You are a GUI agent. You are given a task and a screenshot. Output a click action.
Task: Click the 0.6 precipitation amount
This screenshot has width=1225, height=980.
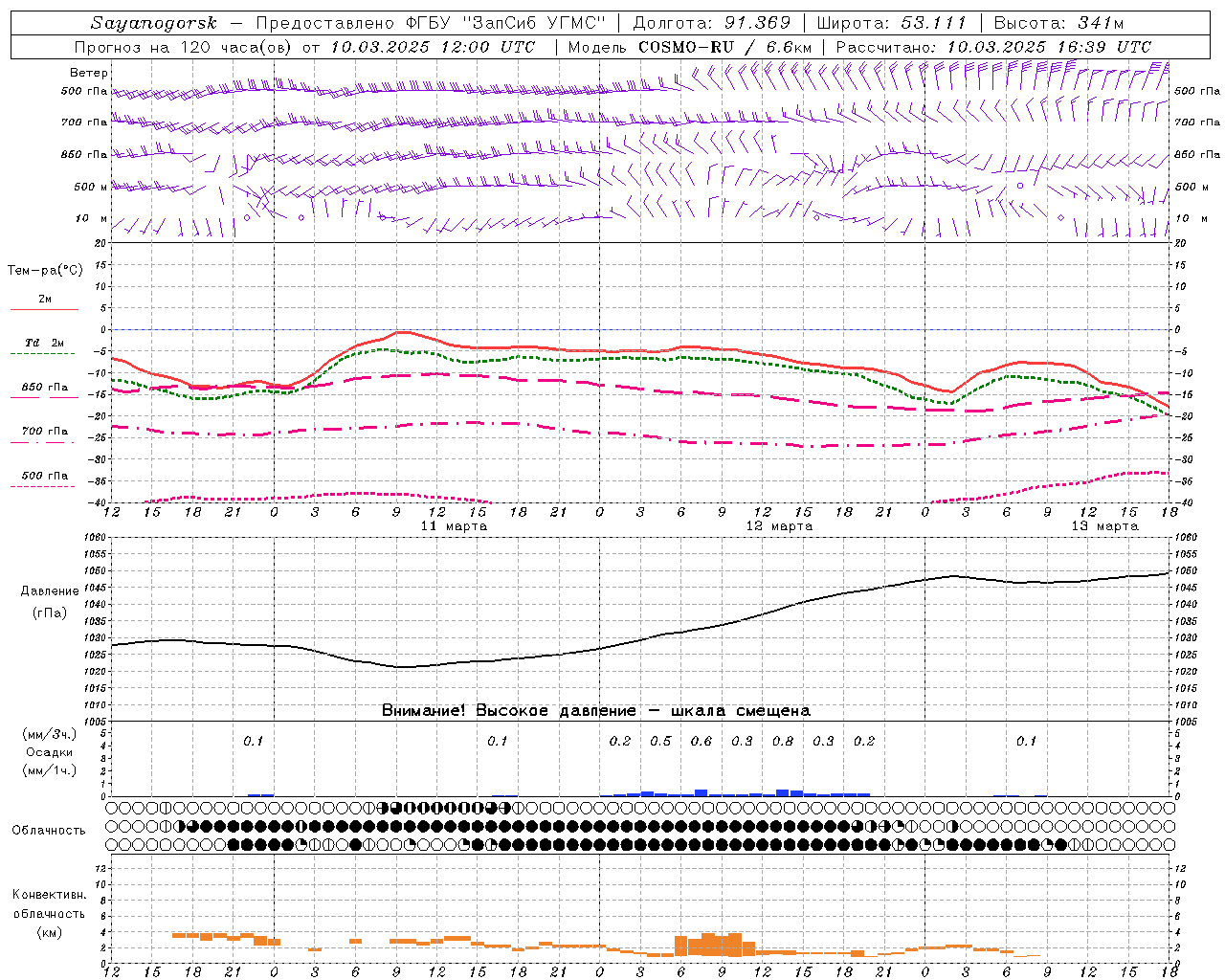(x=702, y=742)
